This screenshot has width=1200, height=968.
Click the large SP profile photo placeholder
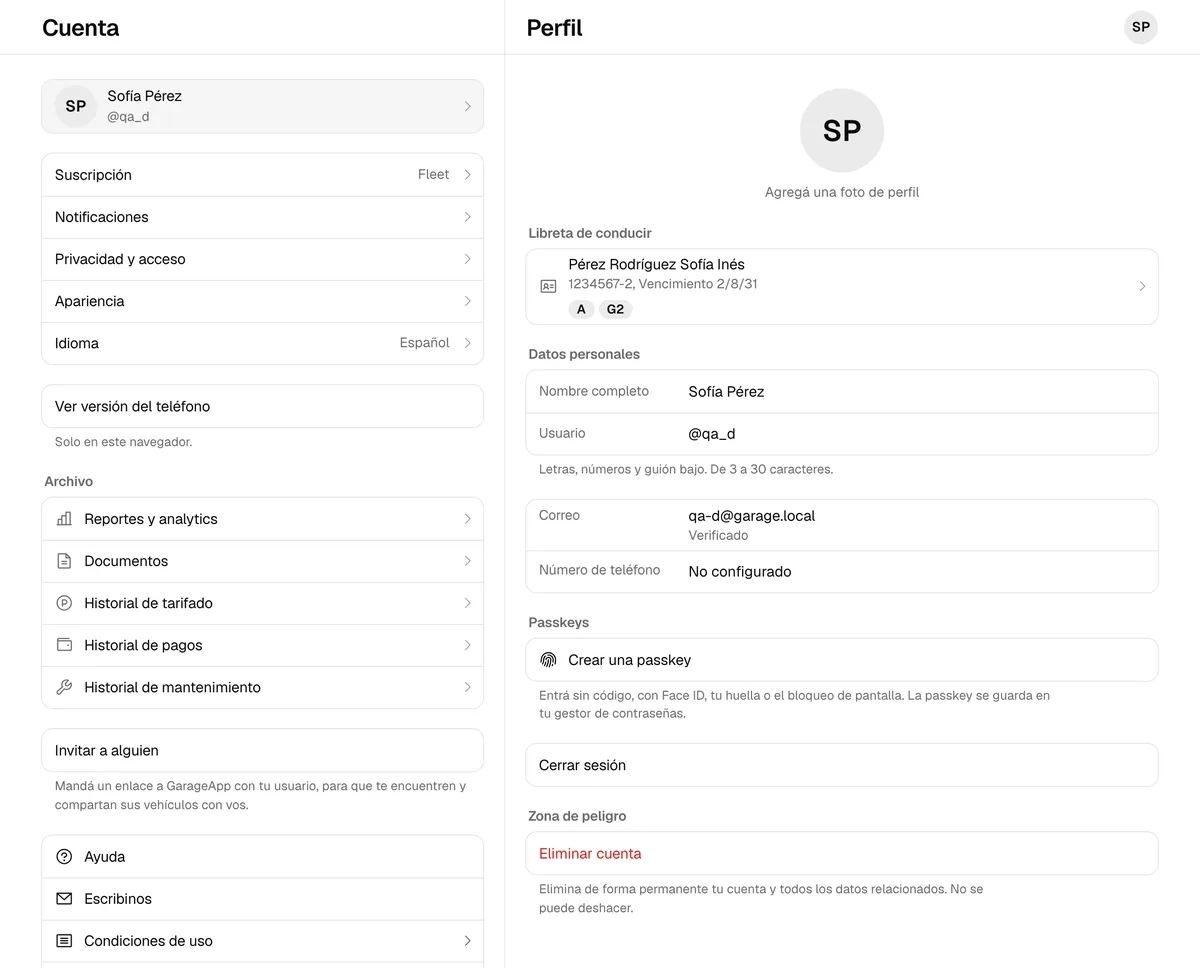point(842,131)
